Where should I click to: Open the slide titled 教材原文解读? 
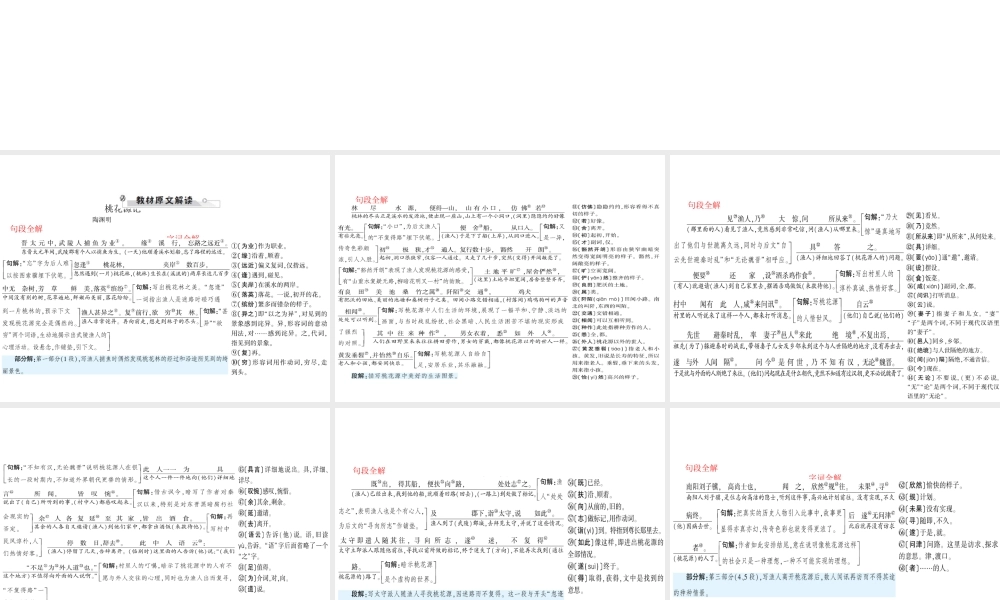(x=165, y=278)
